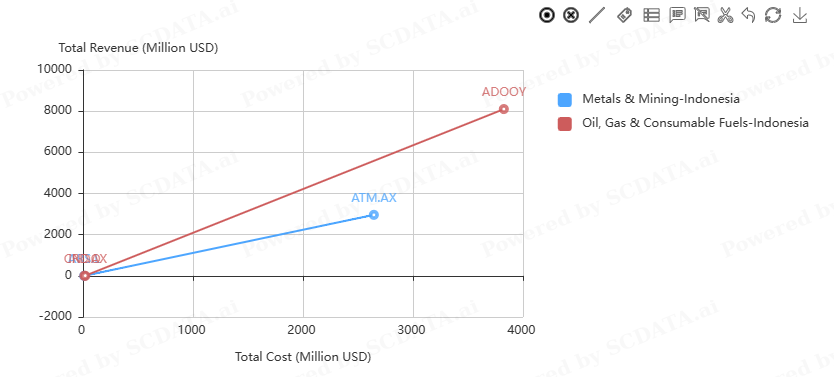This screenshot has width=834, height=377.
Task: Click the red Oil, Gas legend swatch
Action: (x=564, y=124)
